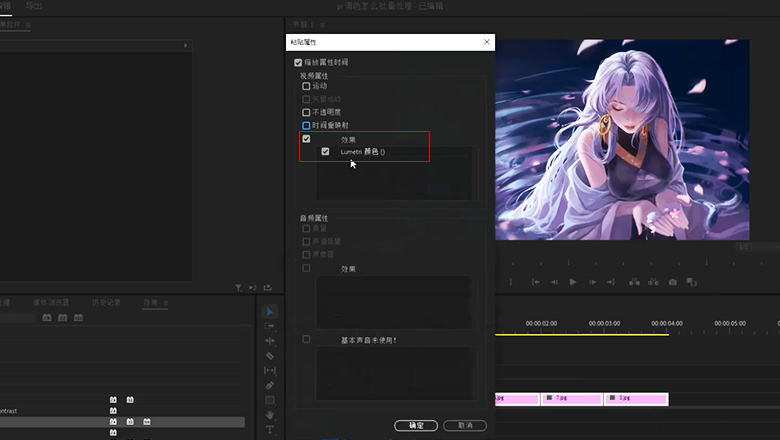
Task: Select the Slip tool
Action: coord(270,370)
